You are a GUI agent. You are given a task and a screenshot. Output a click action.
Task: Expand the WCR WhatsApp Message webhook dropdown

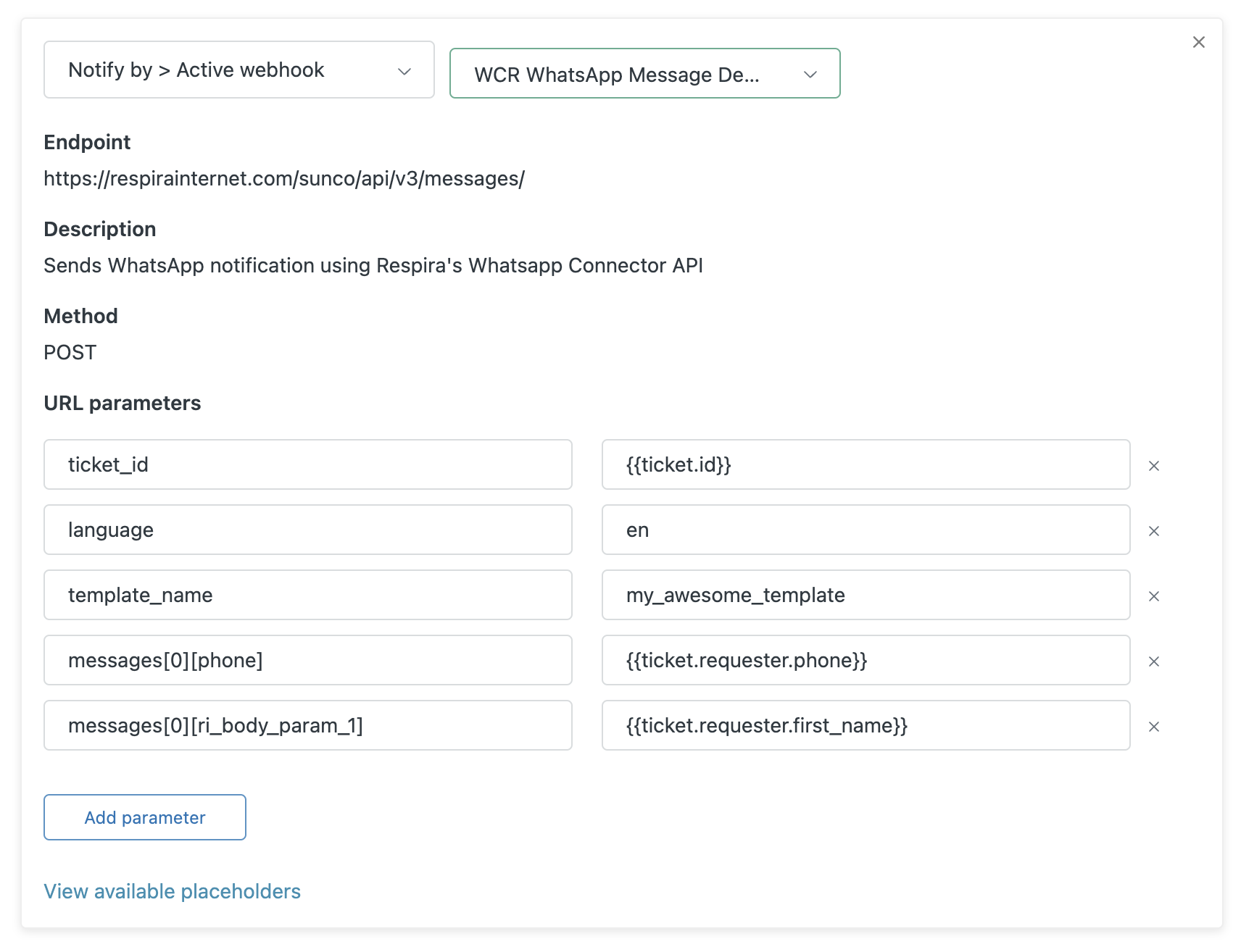click(x=644, y=74)
